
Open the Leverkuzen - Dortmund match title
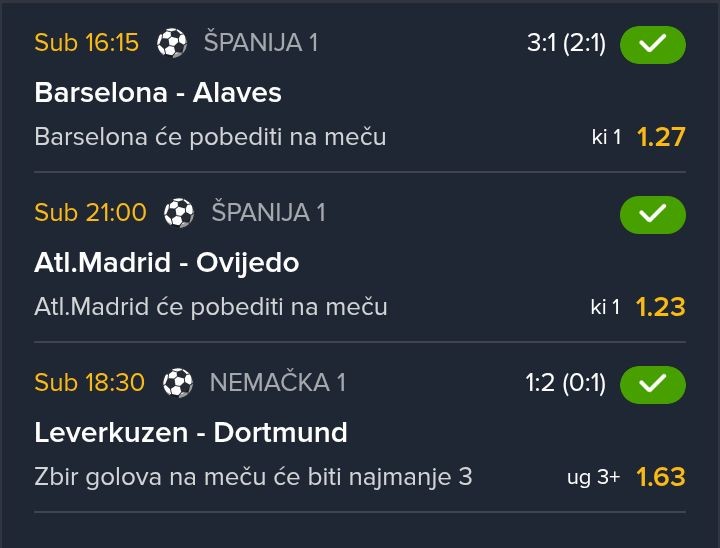coord(191,433)
